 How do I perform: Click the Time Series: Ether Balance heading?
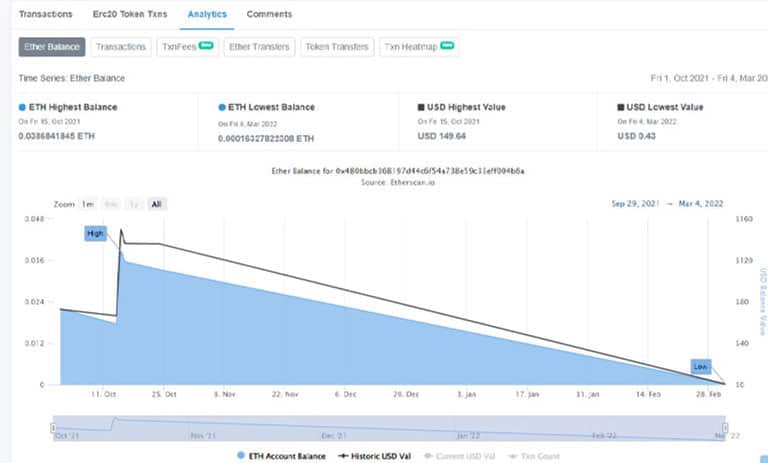click(72, 78)
